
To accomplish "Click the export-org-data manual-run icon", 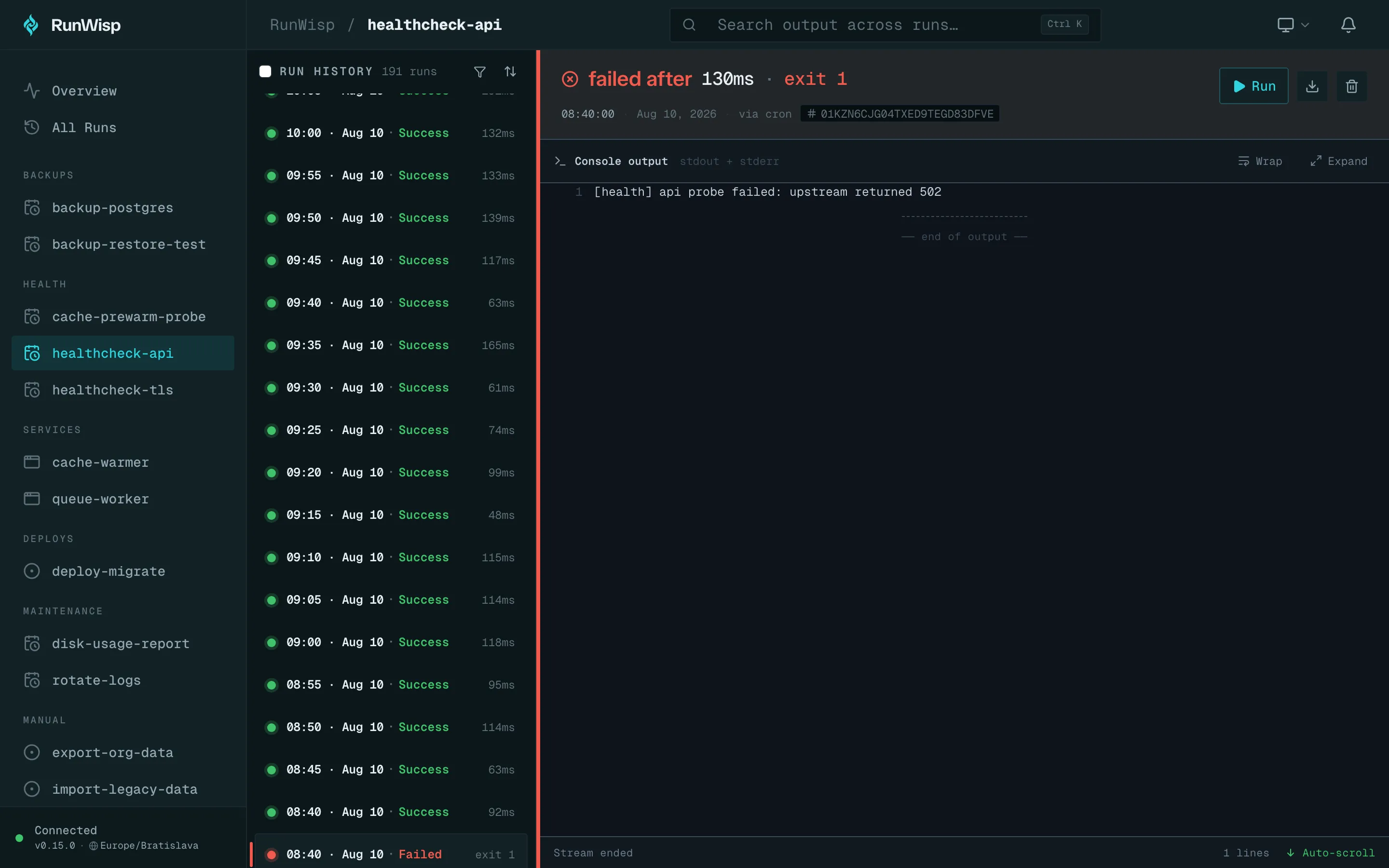I will point(31,753).
